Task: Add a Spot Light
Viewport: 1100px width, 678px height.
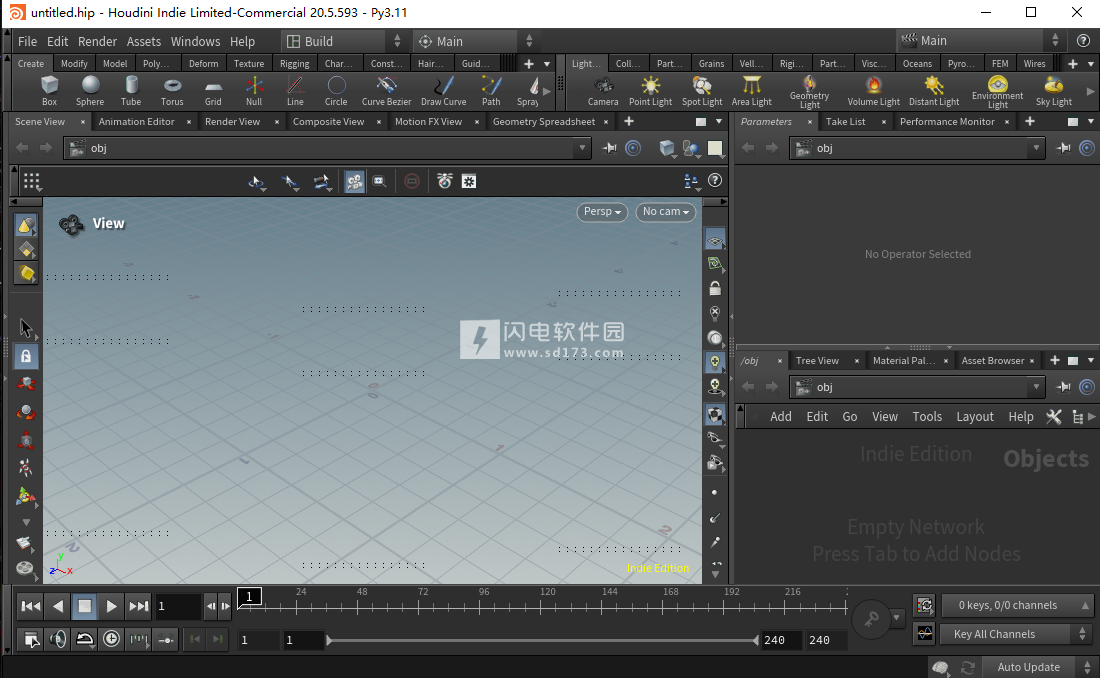Action: click(x=702, y=91)
